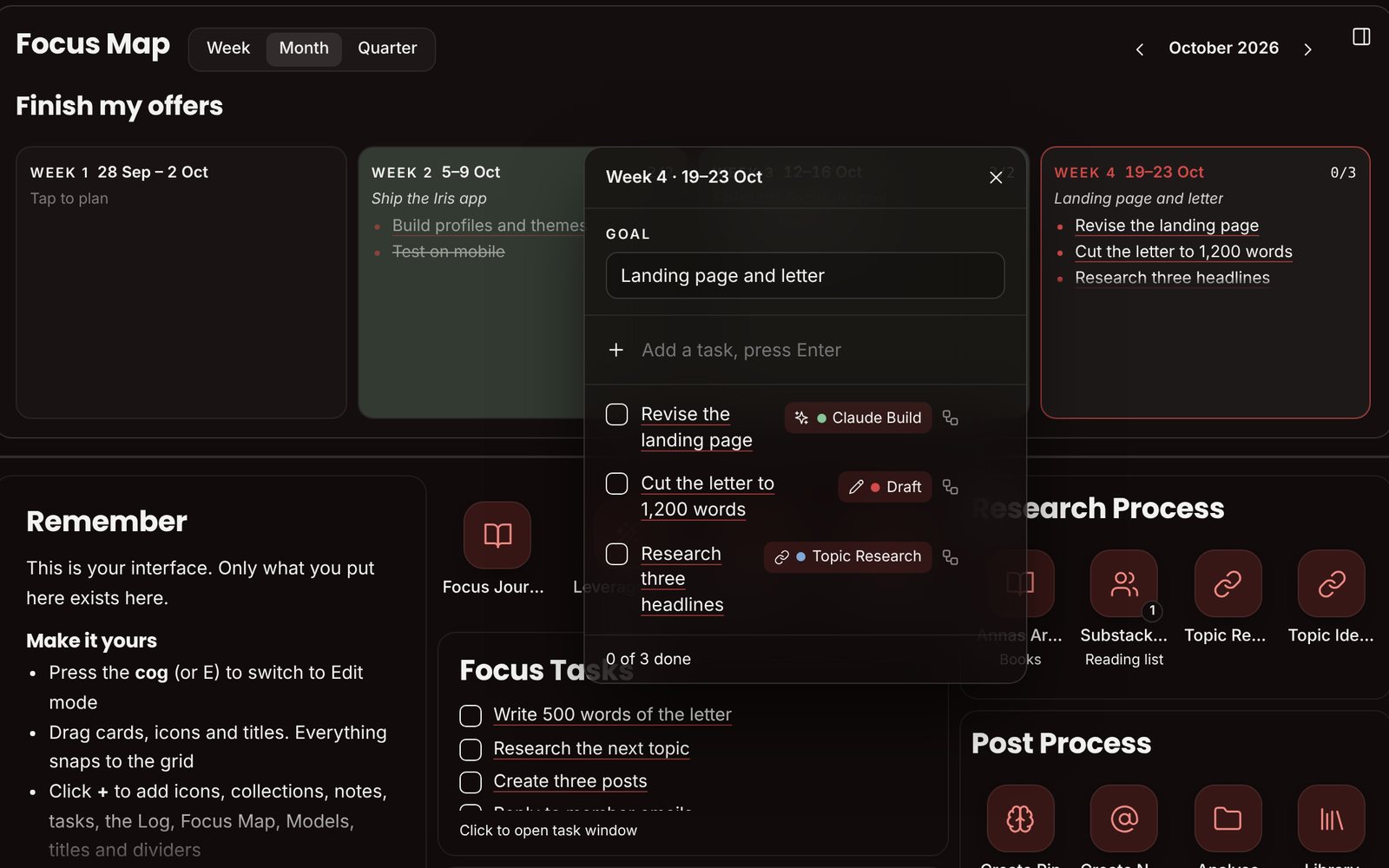Viewport: 1389px width, 868px height.
Task: Click the 0/3 counter on Week 4 card
Action: click(x=1343, y=173)
